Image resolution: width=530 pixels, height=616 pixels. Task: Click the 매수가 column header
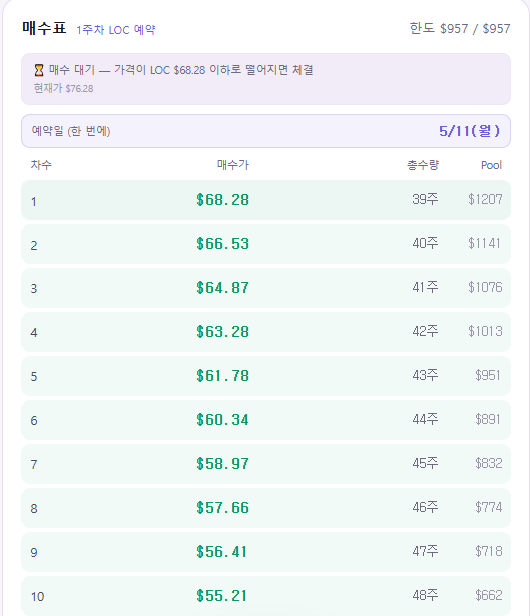(233, 165)
